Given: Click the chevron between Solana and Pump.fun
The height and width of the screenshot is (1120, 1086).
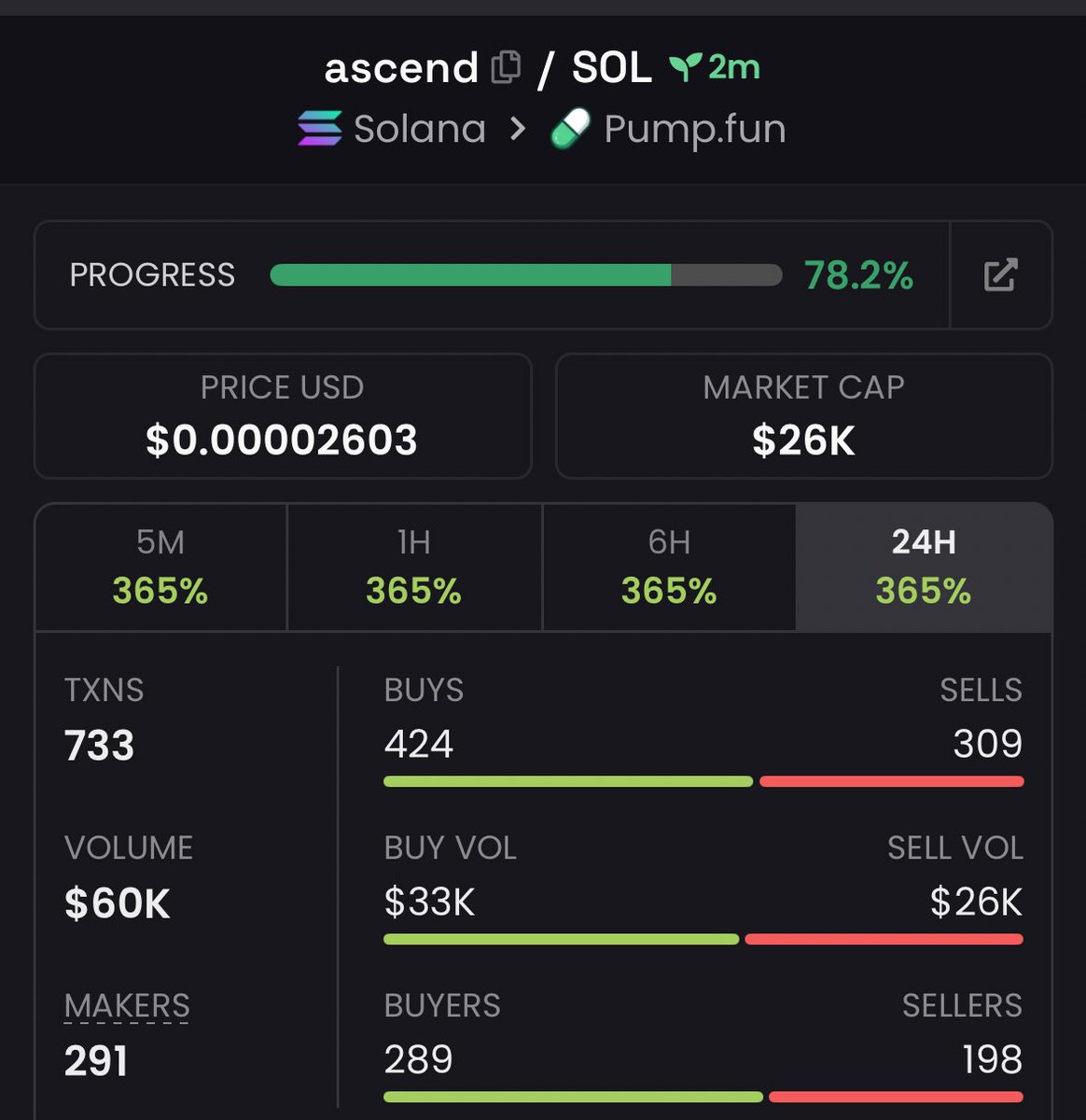Looking at the screenshot, I should click(x=518, y=129).
